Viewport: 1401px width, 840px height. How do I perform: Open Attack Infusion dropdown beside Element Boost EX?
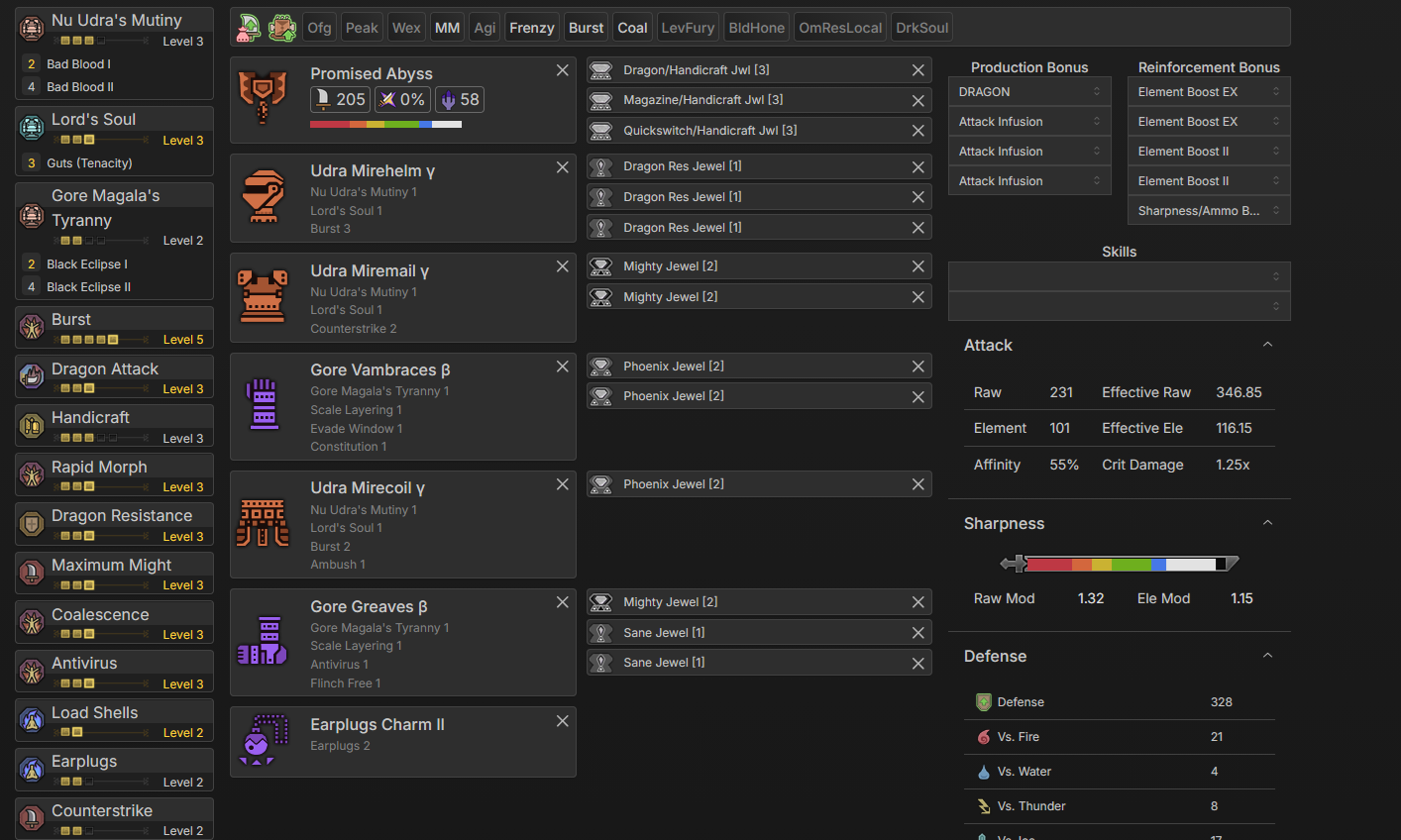point(1029,121)
